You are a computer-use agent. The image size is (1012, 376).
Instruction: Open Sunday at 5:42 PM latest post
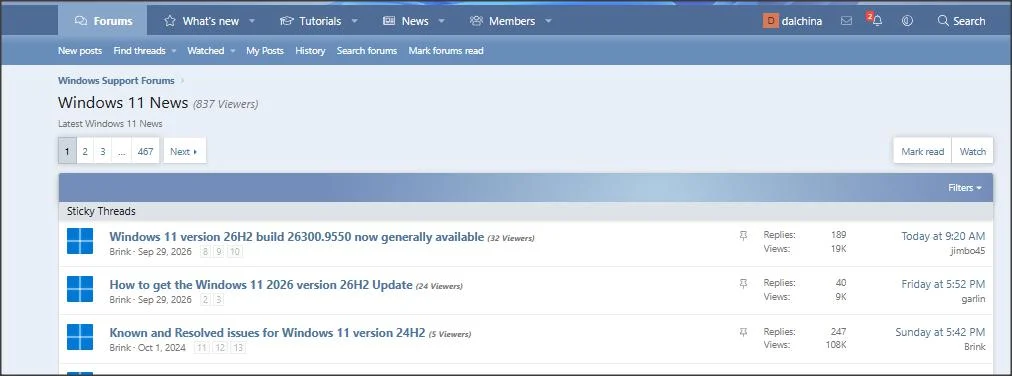(x=940, y=332)
